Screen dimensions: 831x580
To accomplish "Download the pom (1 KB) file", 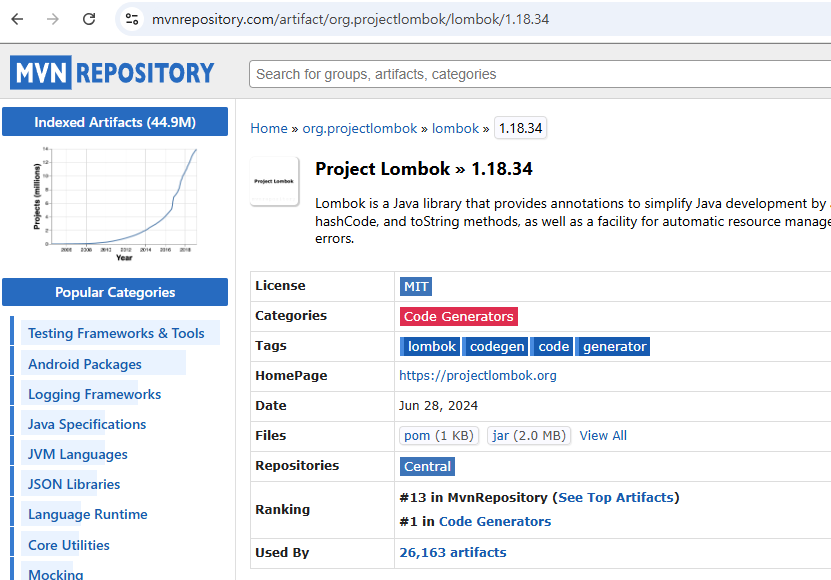I will (439, 436).
